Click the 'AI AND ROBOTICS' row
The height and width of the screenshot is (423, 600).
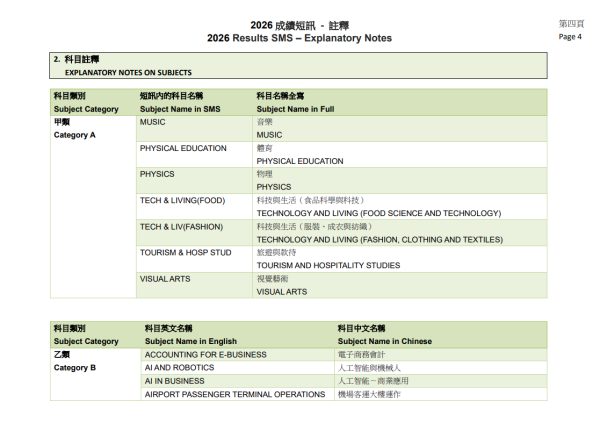coord(344,367)
